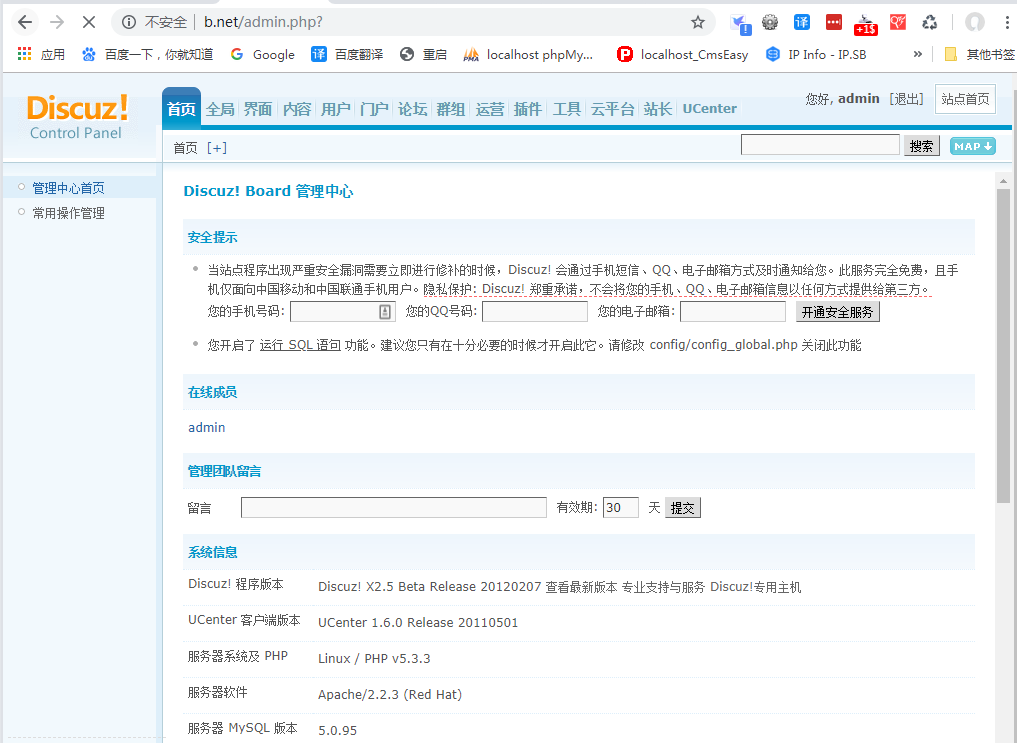Select 常用操作管理 in sidebar
The height and width of the screenshot is (743, 1017).
click(68, 213)
